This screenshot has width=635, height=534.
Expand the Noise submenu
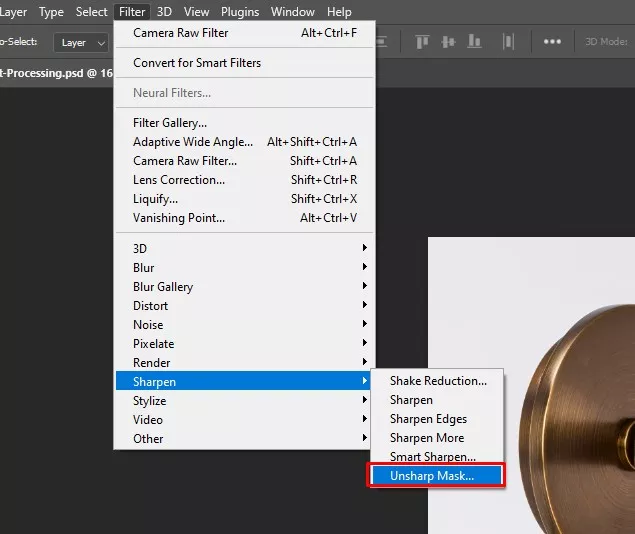[x=245, y=324]
